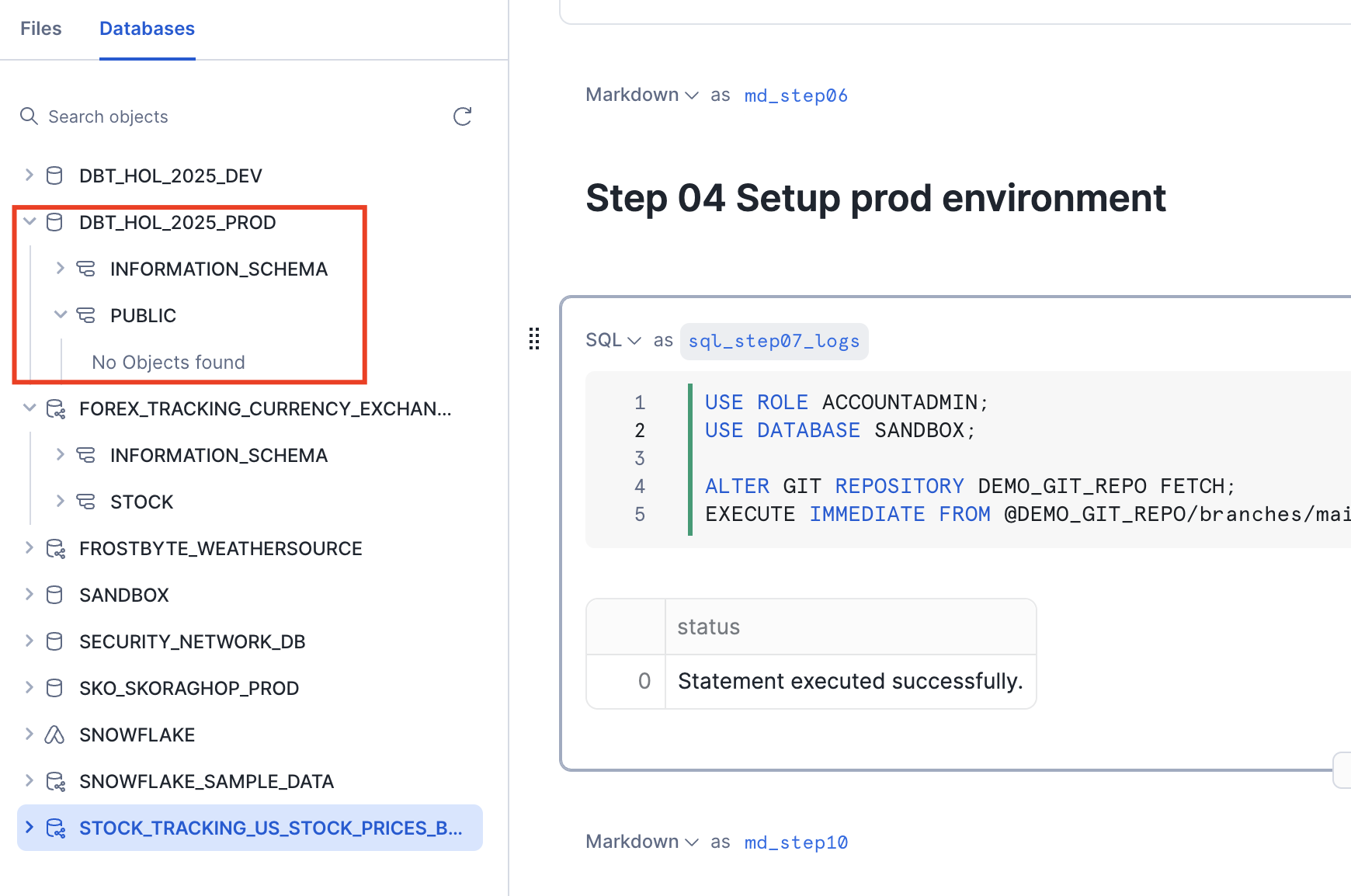Collapse the PUBLIC schema node
The image size is (1351, 896).
61,315
